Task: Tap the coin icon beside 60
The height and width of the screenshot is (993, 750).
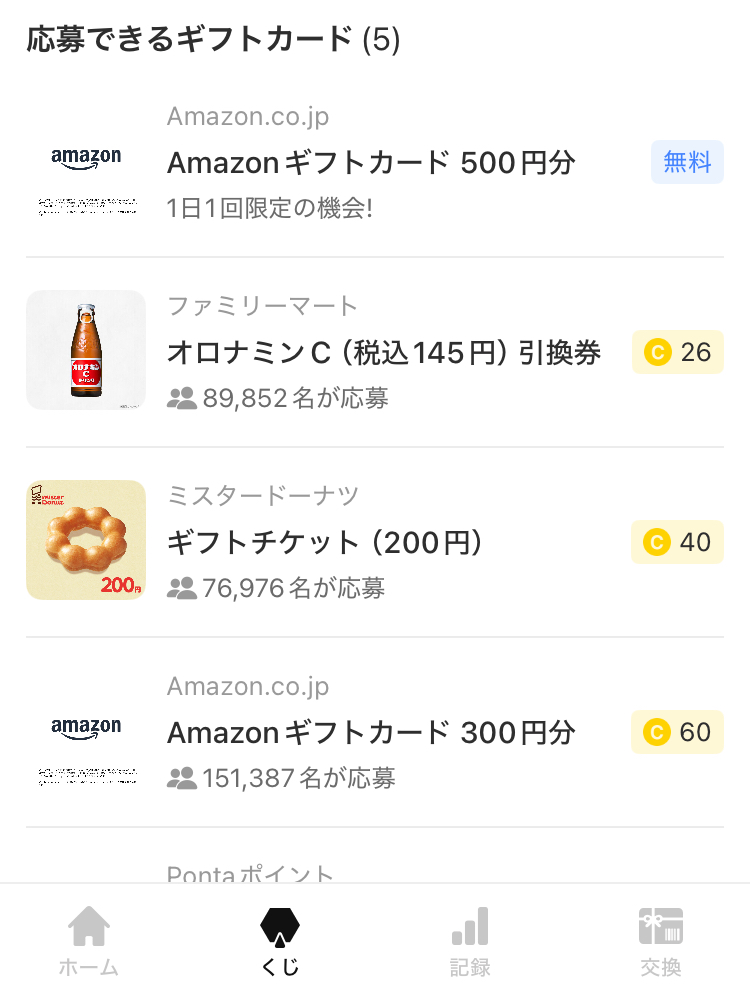Action: pos(657,732)
